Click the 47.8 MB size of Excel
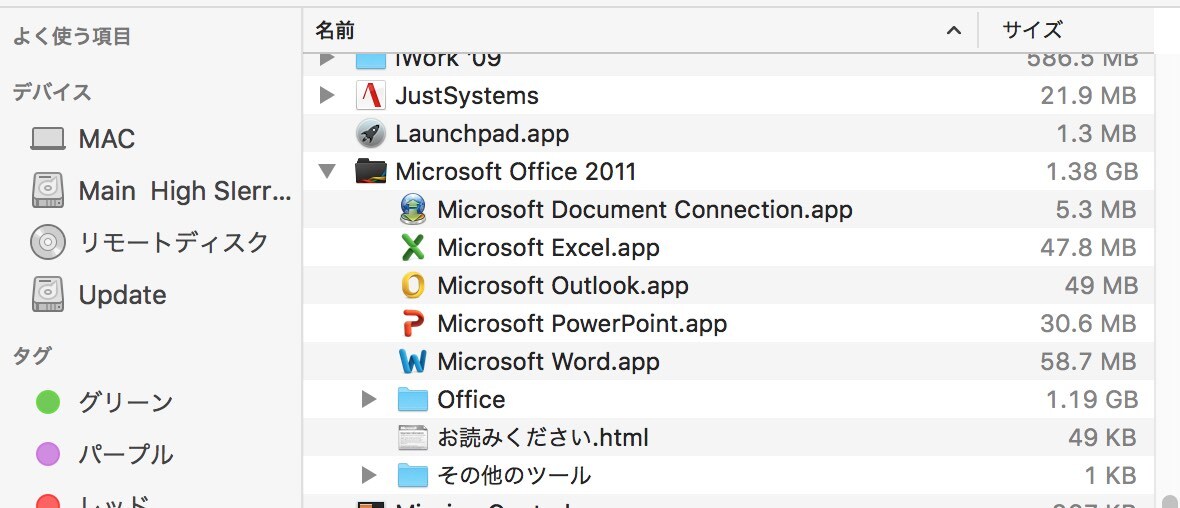 [x=1086, y=248]
